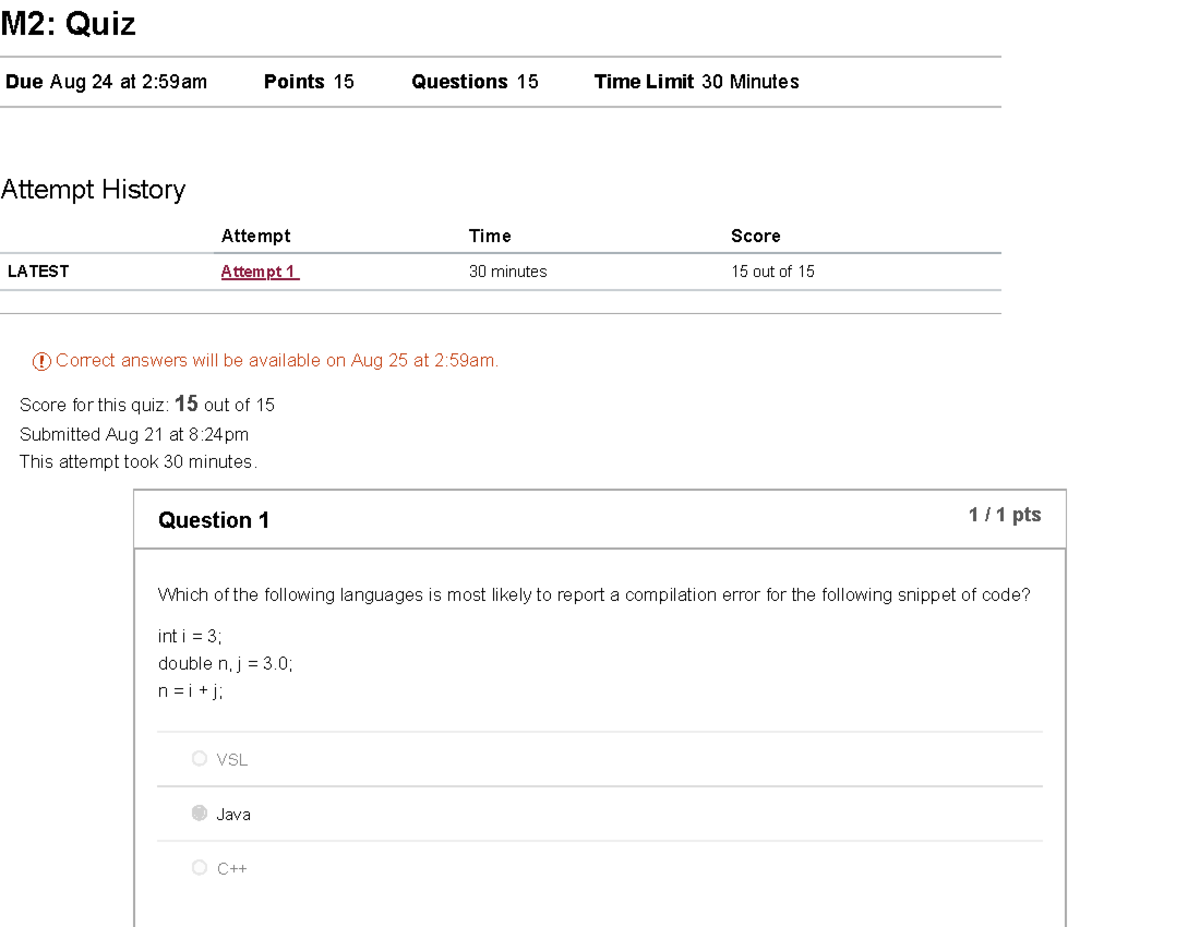Click the Time column header
Viewport: 1200px width, 927px height.
(x=489, y=236)
